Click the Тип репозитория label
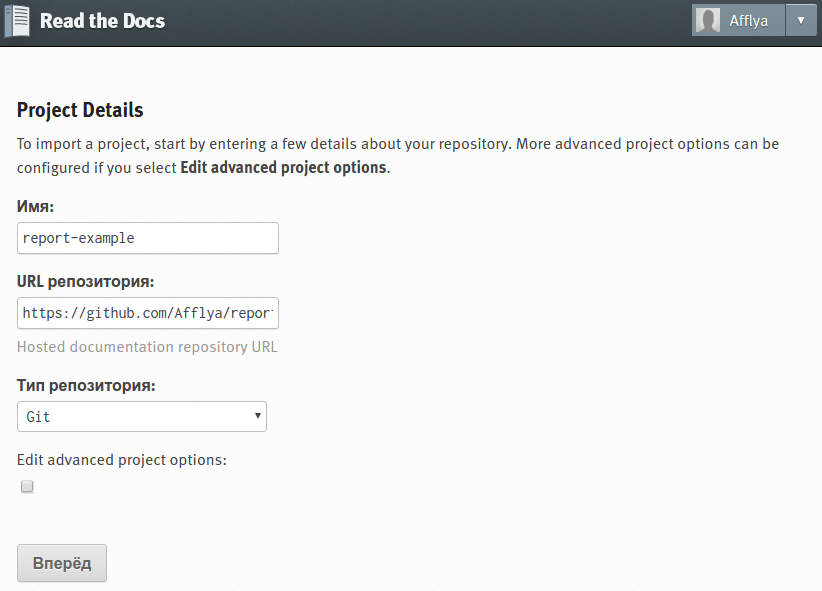 pyautogui.click(x=86, y=385)
